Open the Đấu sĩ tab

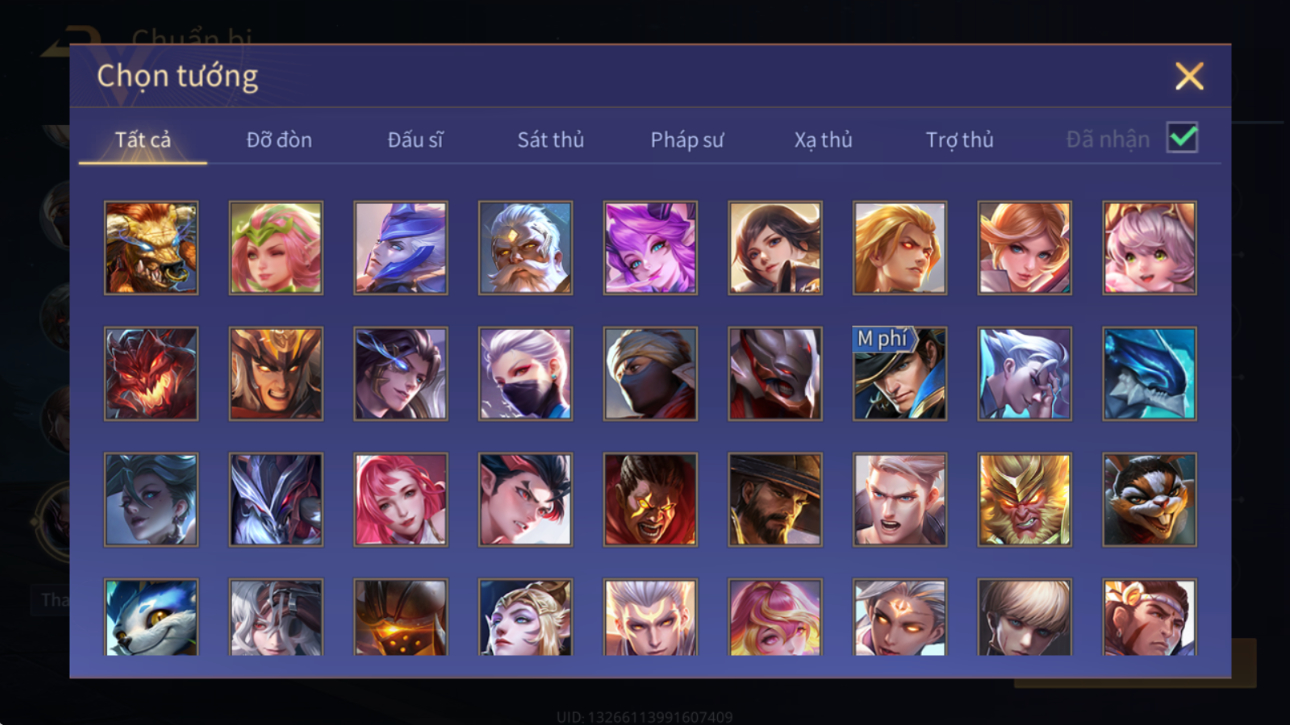click(x=415, y=140)
